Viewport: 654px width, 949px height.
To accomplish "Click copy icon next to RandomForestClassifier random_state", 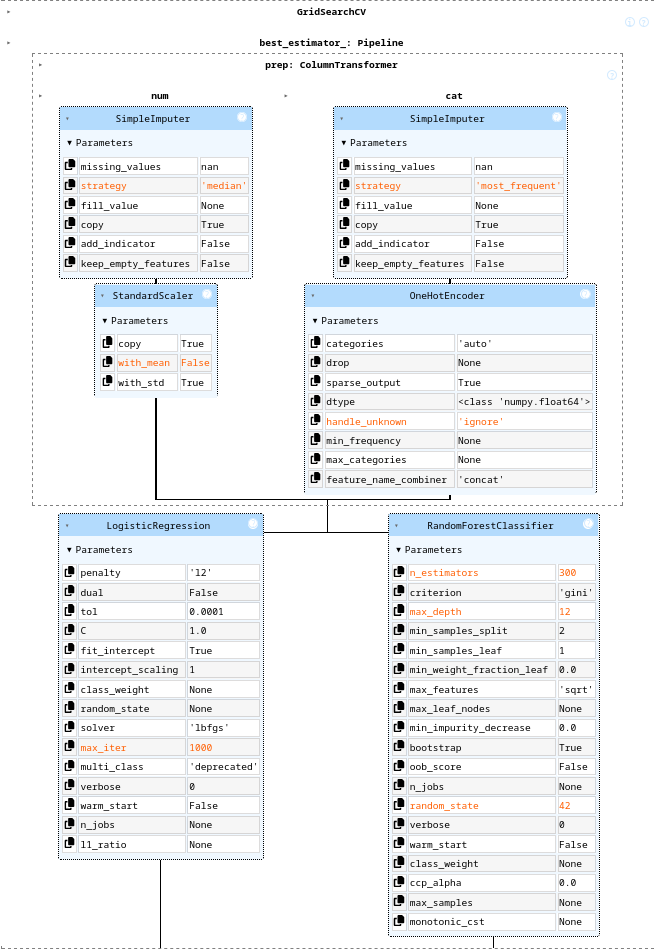I will point(400,806).
